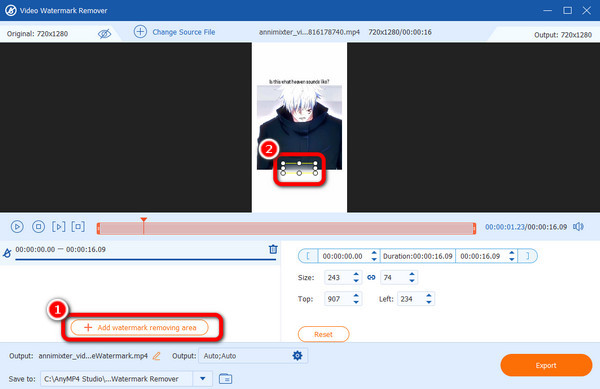Click the watermark selection box on video

point(299,168)
